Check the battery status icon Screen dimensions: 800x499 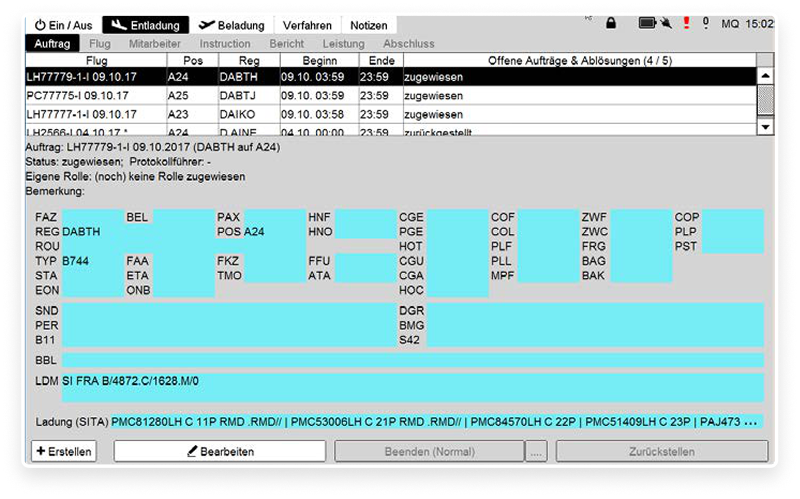tap(646, 23)
